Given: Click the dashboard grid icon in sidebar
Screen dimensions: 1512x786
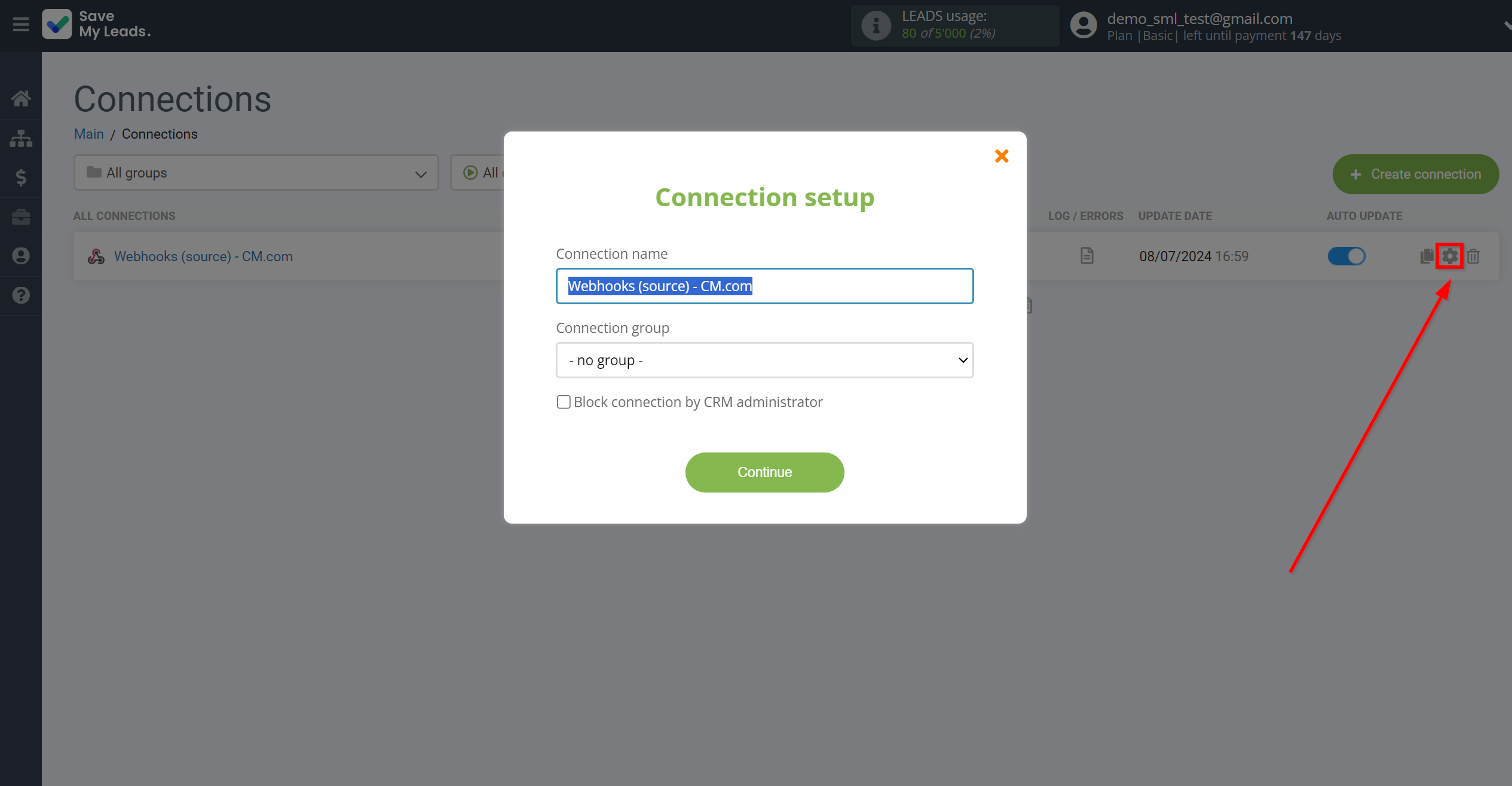Looking at the screenshot, I should [21, 139].
